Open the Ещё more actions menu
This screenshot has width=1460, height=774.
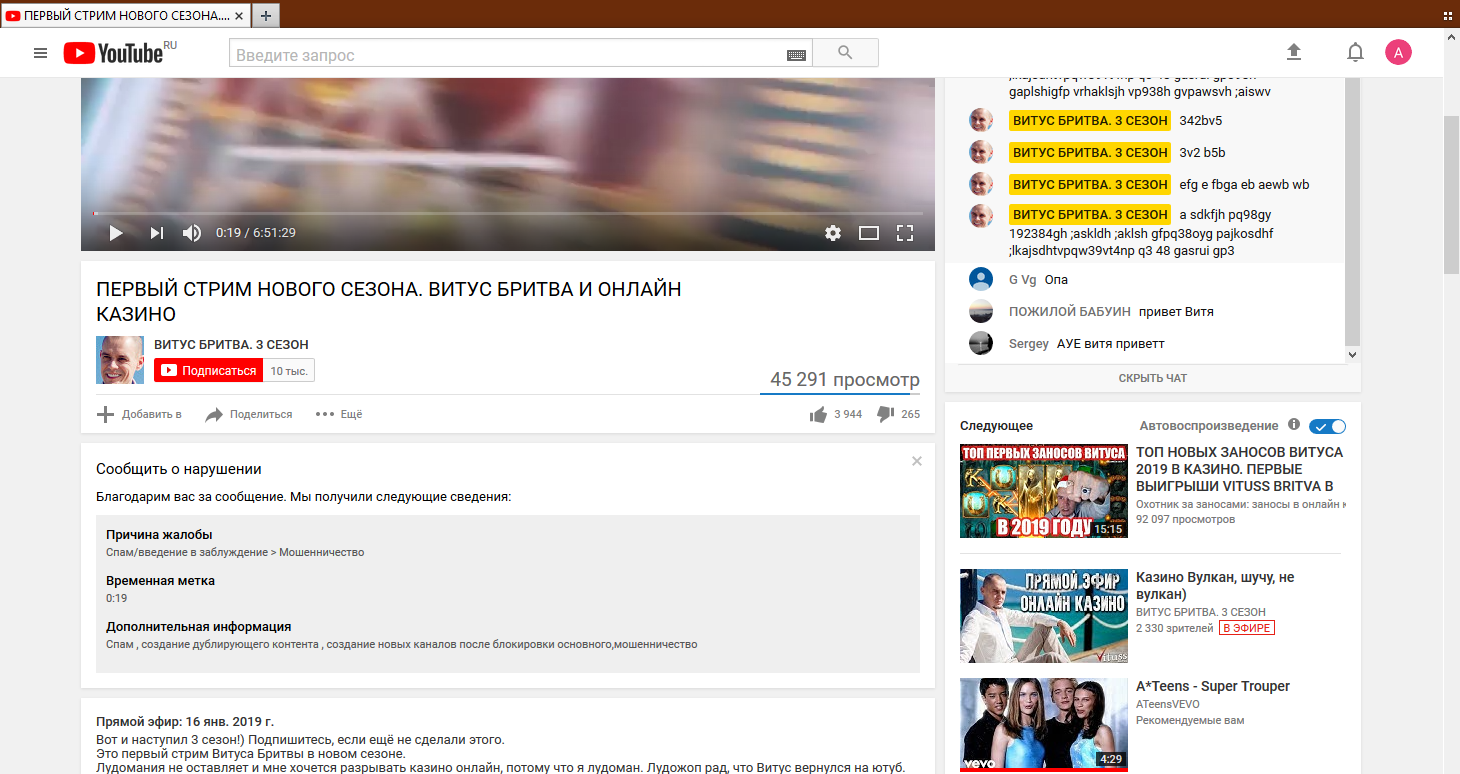[339, 414]
